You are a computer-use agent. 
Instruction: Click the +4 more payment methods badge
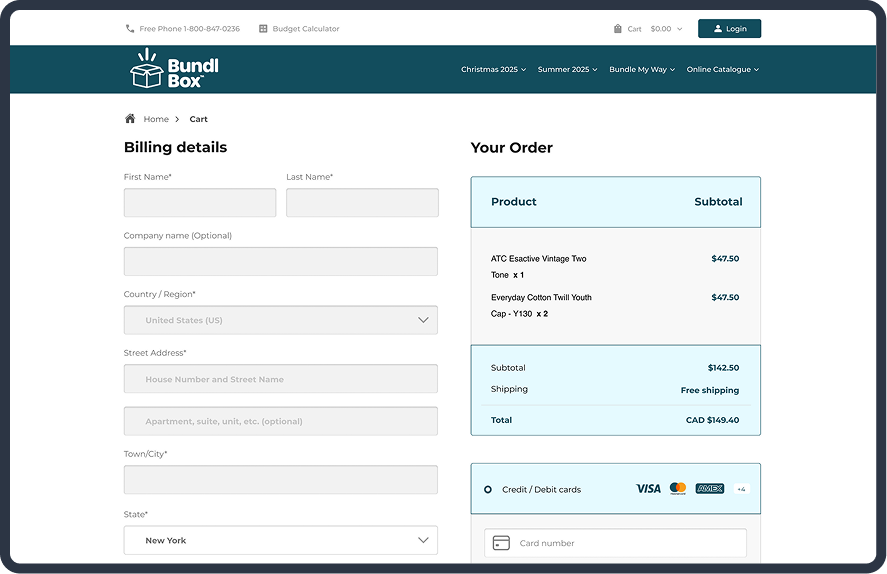point(742,489)
